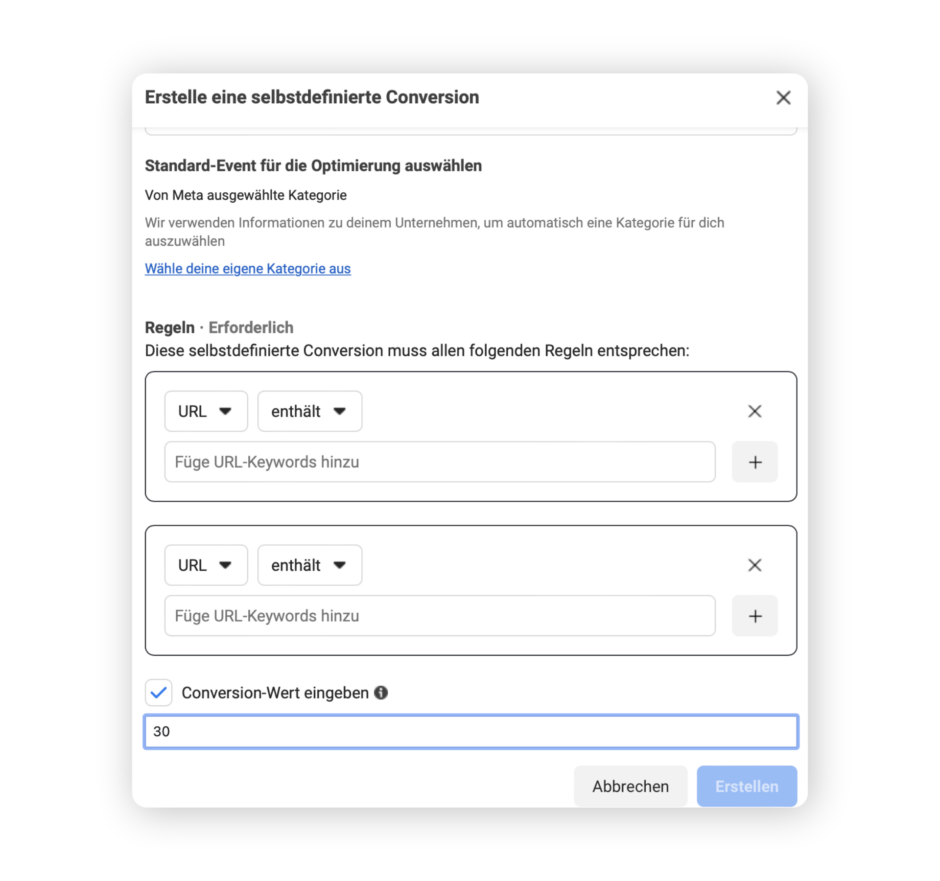Click the first URL dropdown arrow caret
This screenshot has height=881, width=940.
pyautogui.click(x=225, y=411)
